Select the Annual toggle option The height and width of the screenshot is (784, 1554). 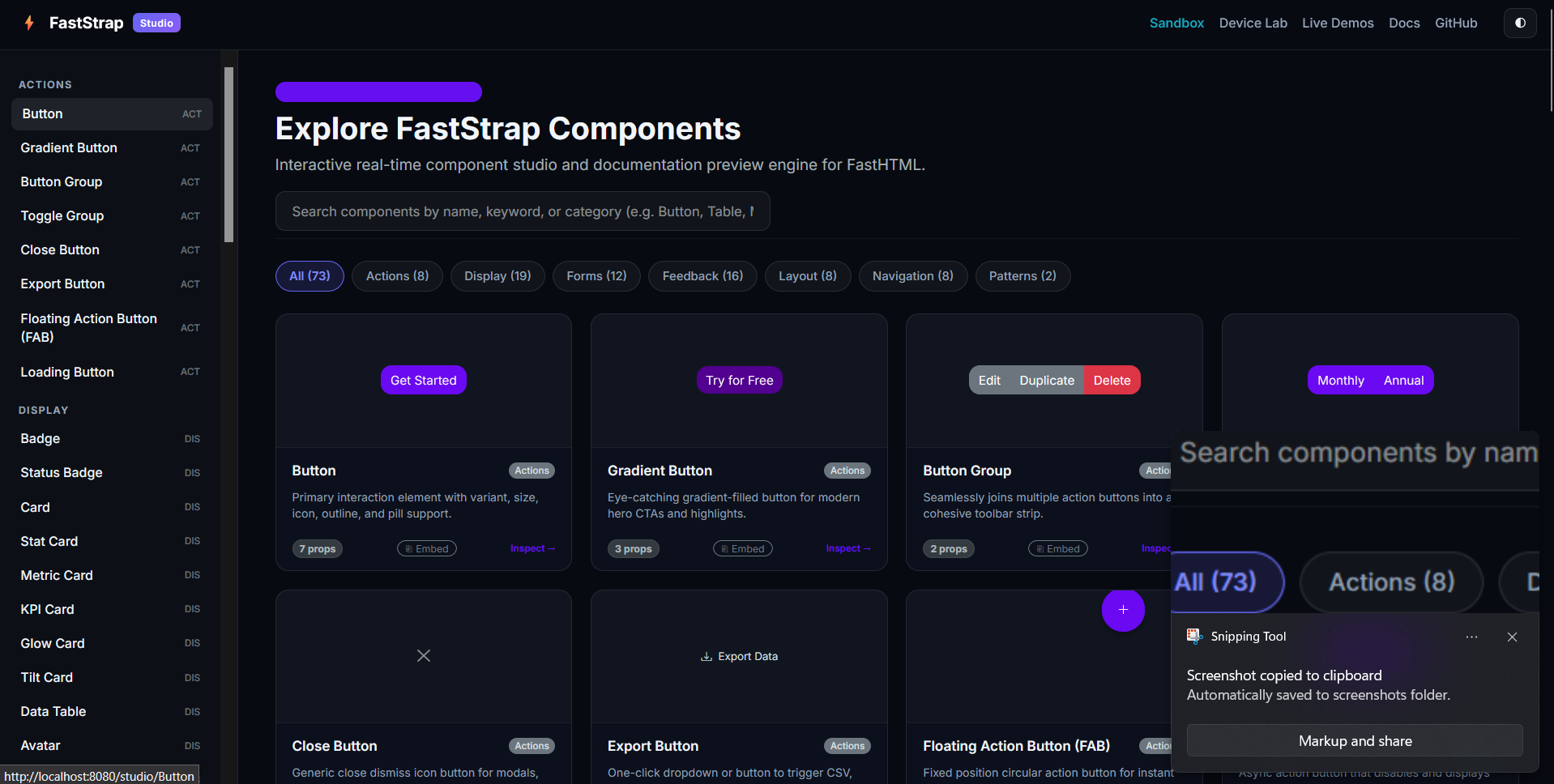tap(1403, 380)
